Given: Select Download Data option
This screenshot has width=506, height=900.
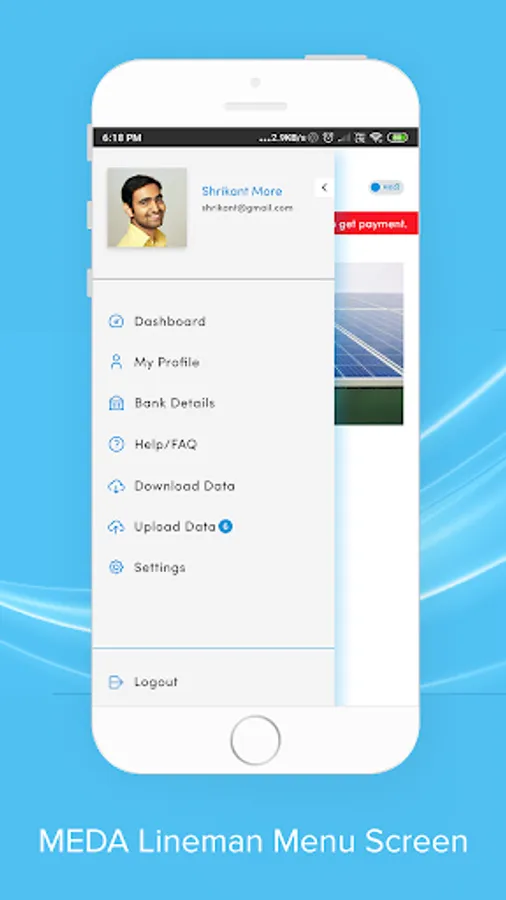Looking at the screenshot, I should click(x=185, y=486).
